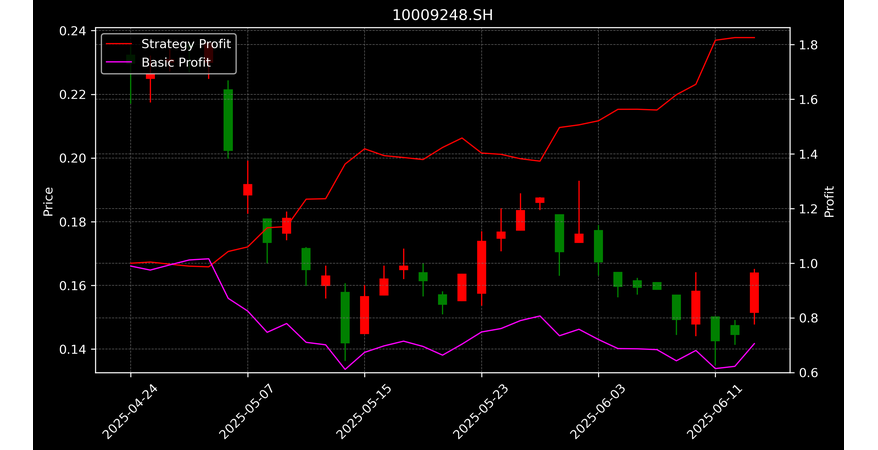Click the 0.8 profit tick label
Screen dimensions: 878x450
(x=807, y=318)
